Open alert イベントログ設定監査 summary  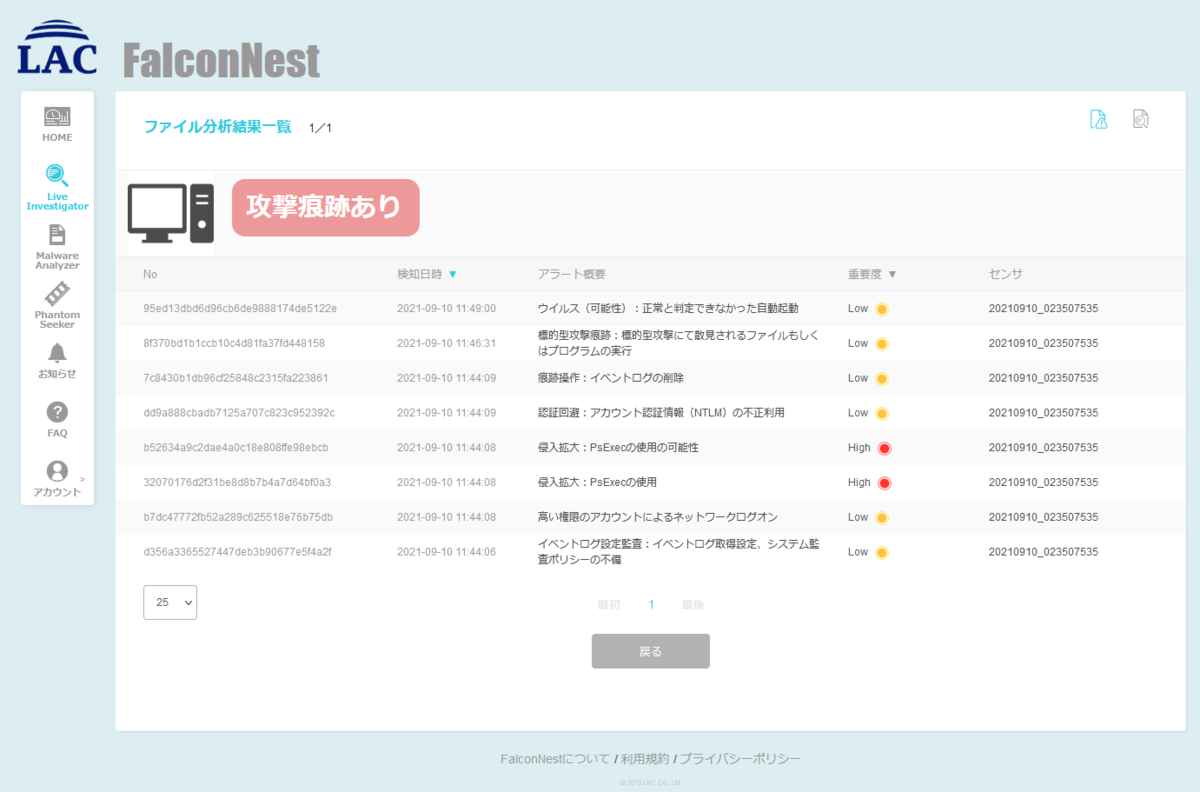(x=680, y=552)
